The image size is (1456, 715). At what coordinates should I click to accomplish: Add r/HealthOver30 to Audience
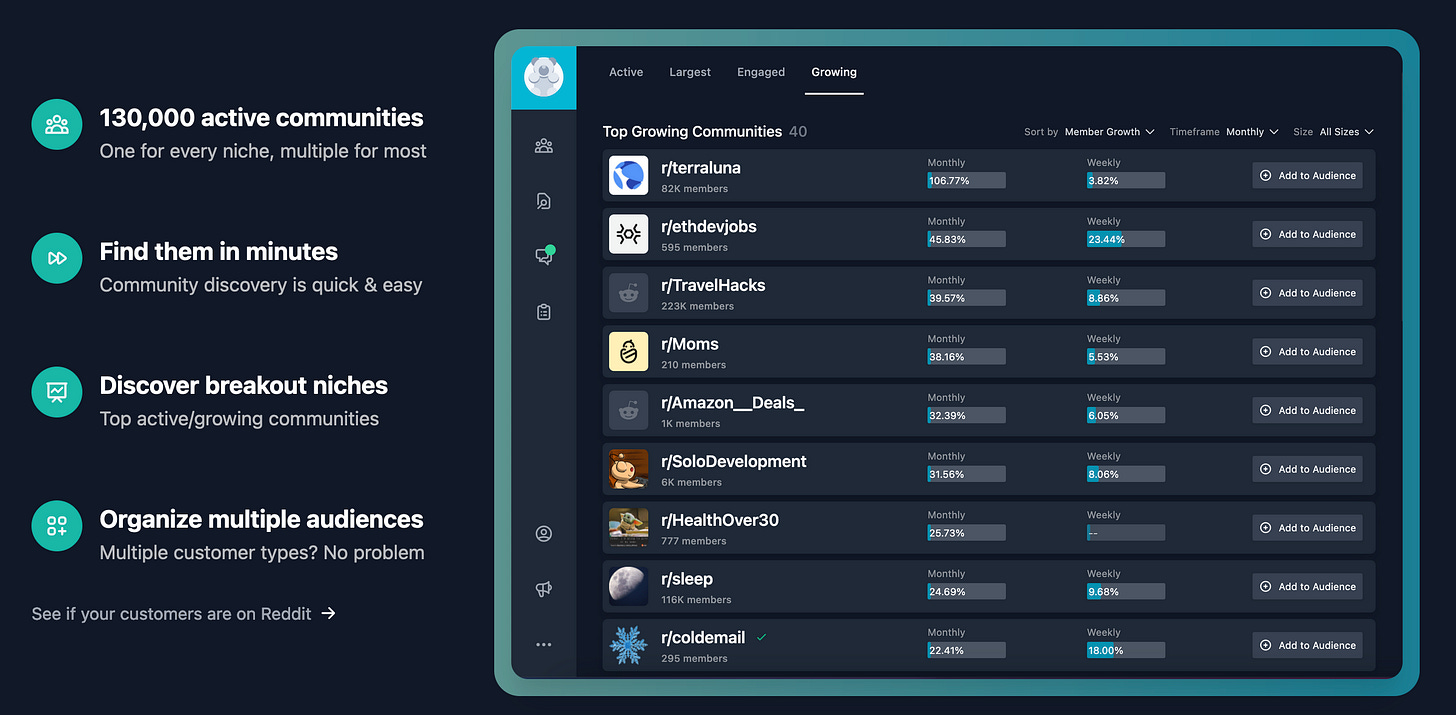(1307, 528)
